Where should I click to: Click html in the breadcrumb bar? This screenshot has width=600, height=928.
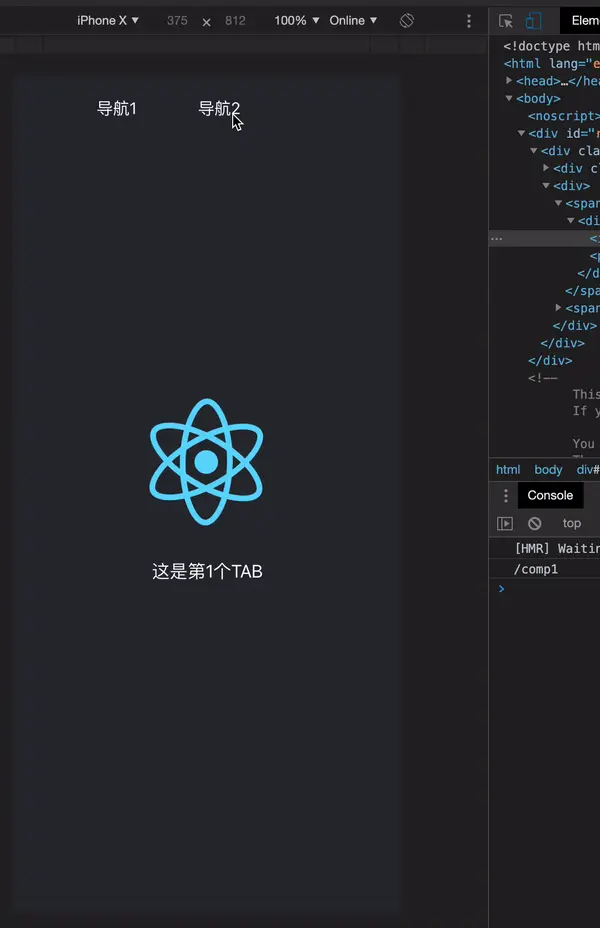[508, 469]
